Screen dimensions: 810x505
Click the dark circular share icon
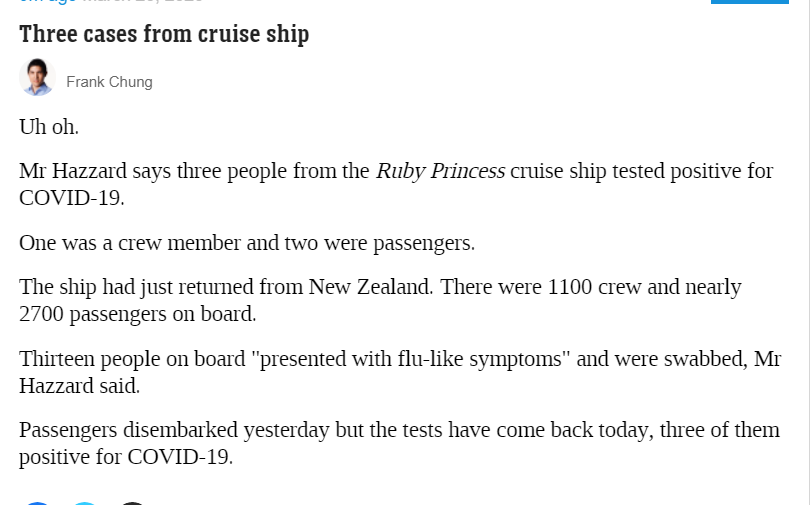(132, 503)
